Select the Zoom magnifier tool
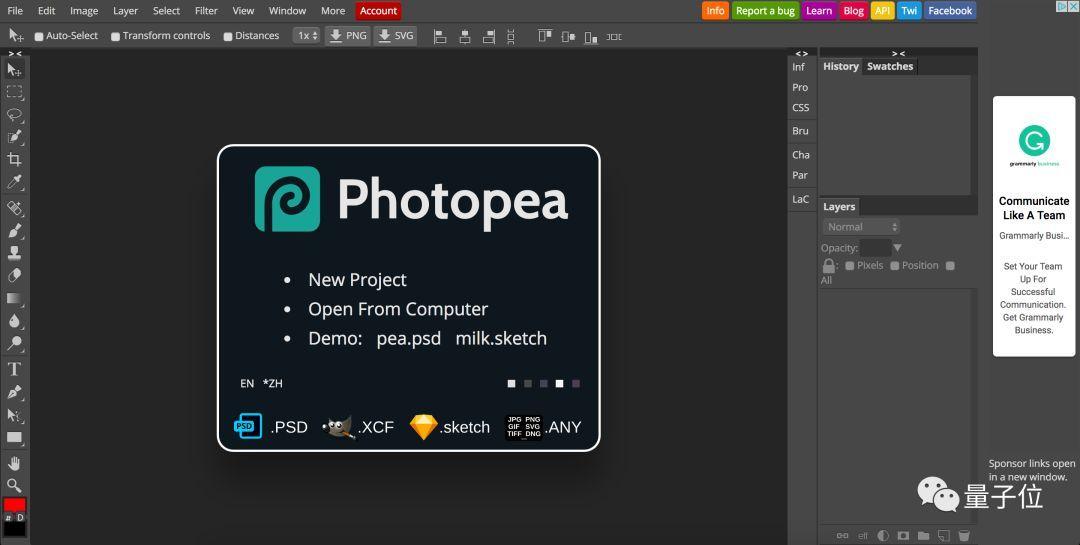The width and height of the screenshot is (1080, 545). pyautogui.click(x=14, y=485)
